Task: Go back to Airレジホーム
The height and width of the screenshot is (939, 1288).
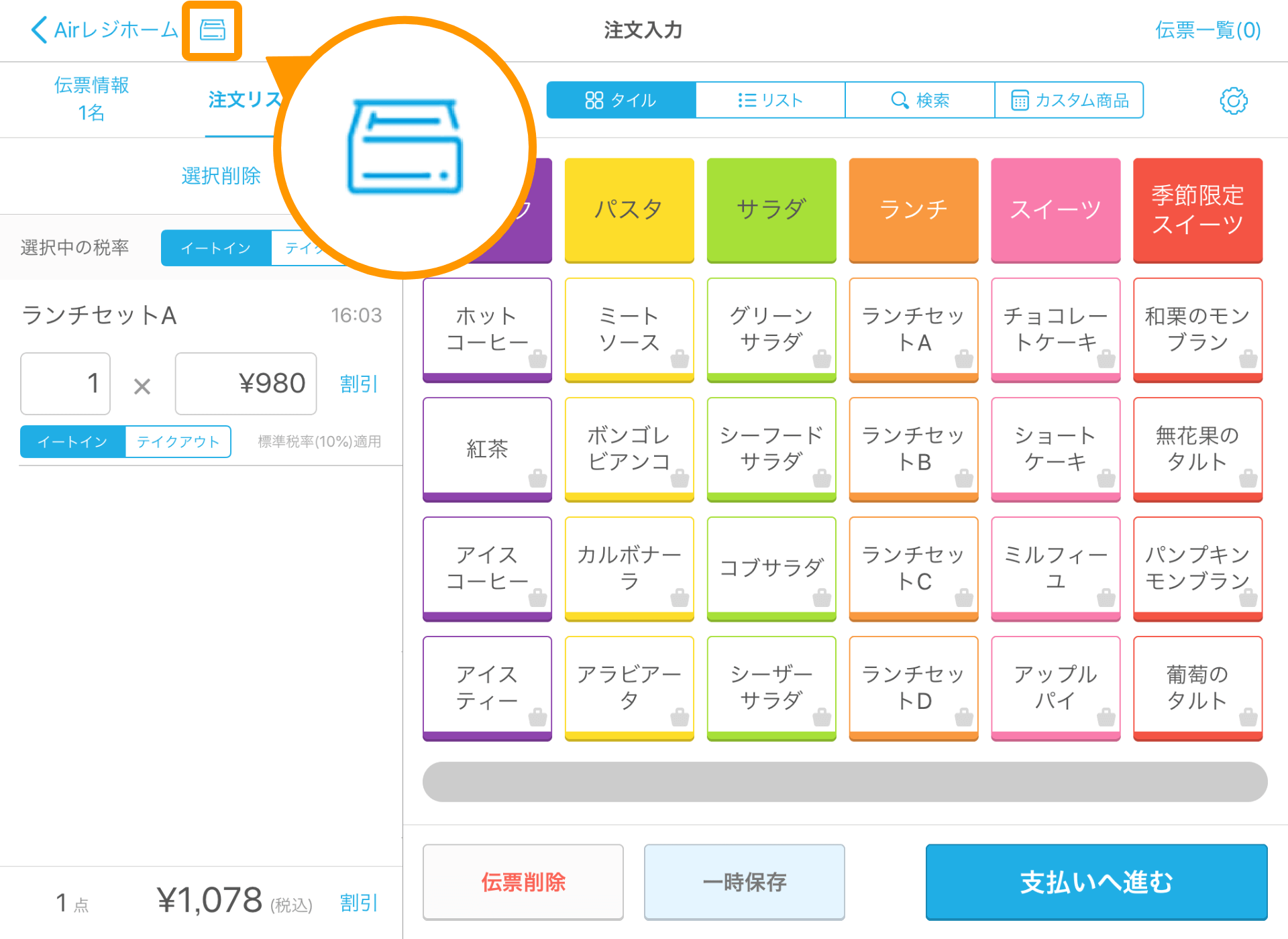Action: tap(105, 30)
